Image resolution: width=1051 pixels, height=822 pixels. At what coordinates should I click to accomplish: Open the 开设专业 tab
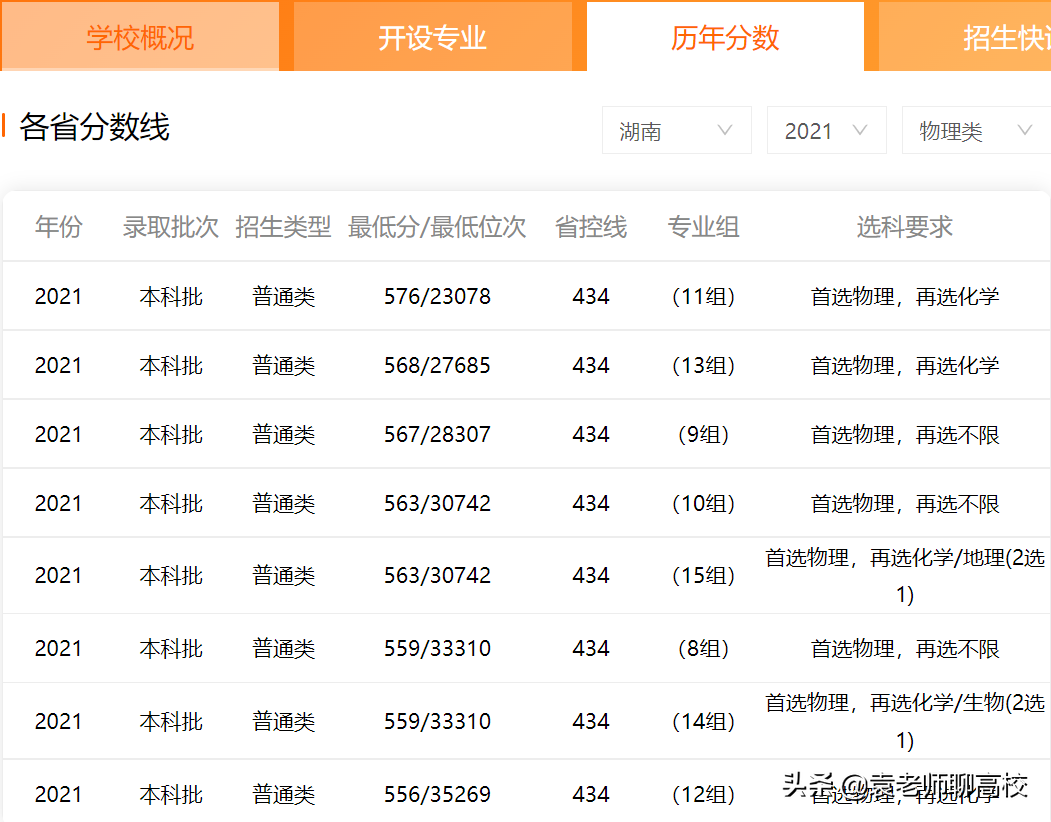(x=432, y=36)
